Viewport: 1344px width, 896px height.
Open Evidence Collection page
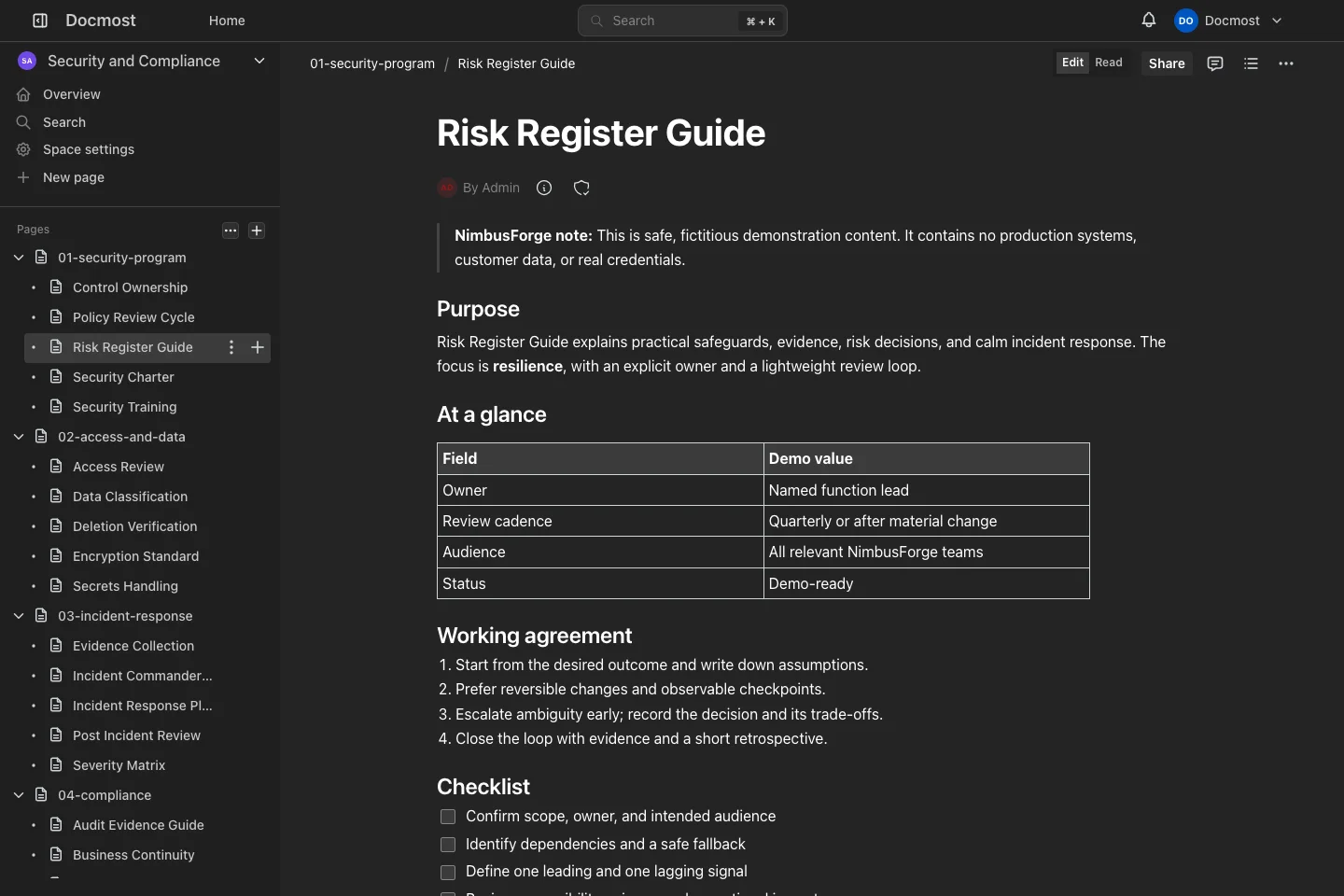[133, 646]
